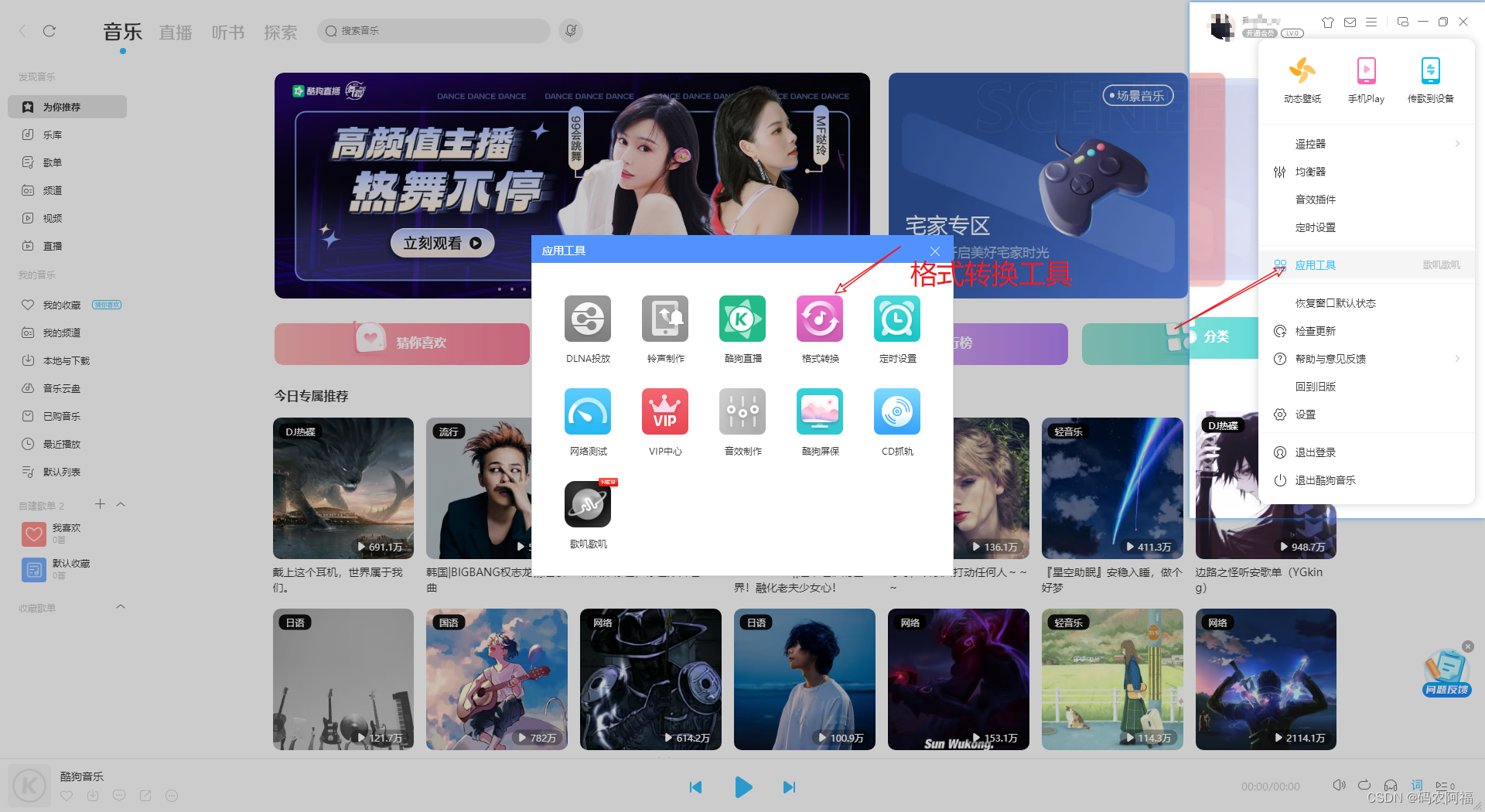Open the 猜你喜欢 card
The image size is (1485, 812).
401,343
